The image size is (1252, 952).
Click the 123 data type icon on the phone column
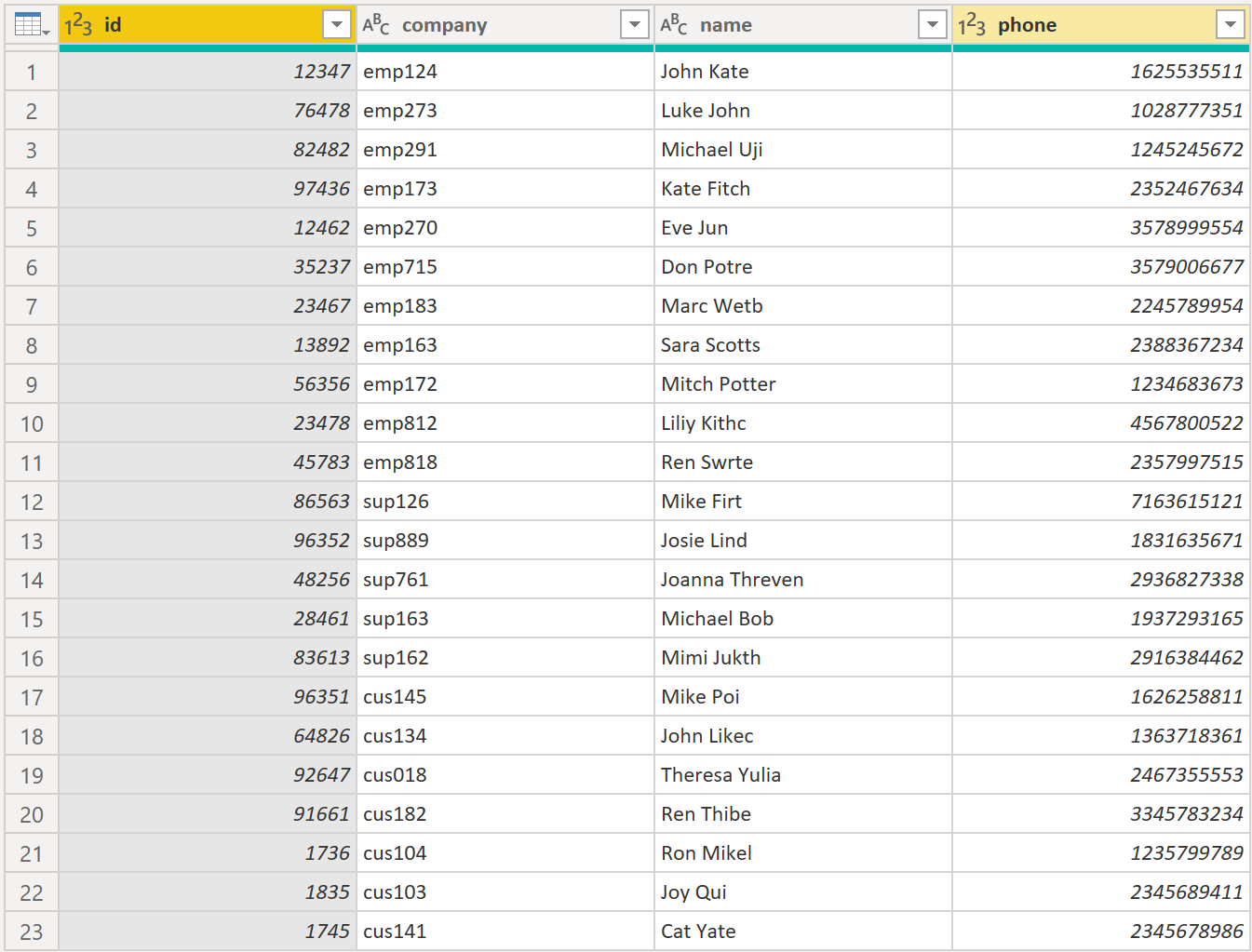971,25
